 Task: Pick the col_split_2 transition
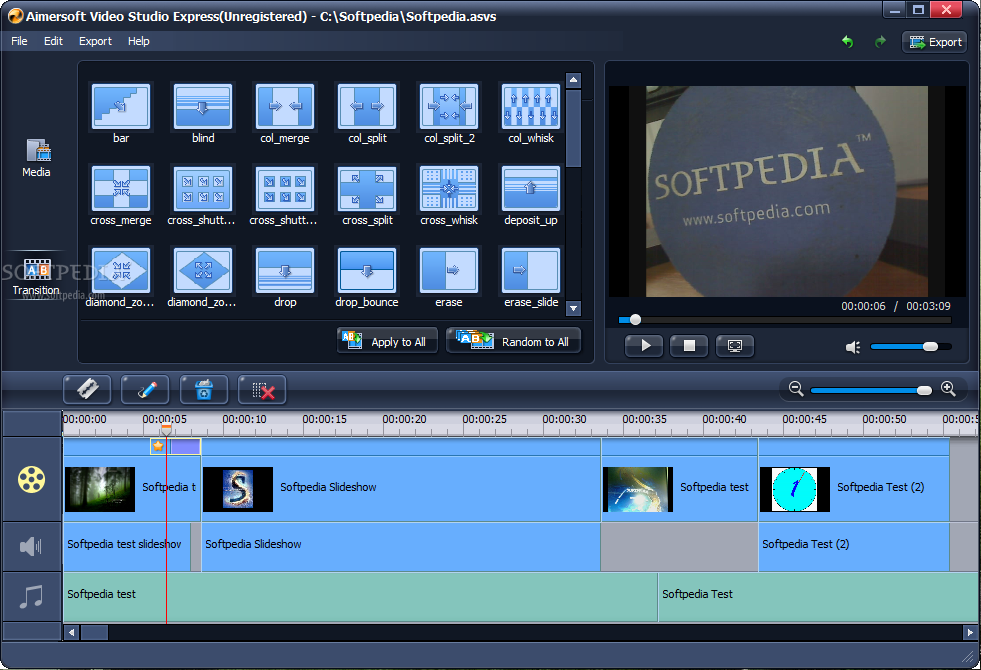[x=449, y=106]
